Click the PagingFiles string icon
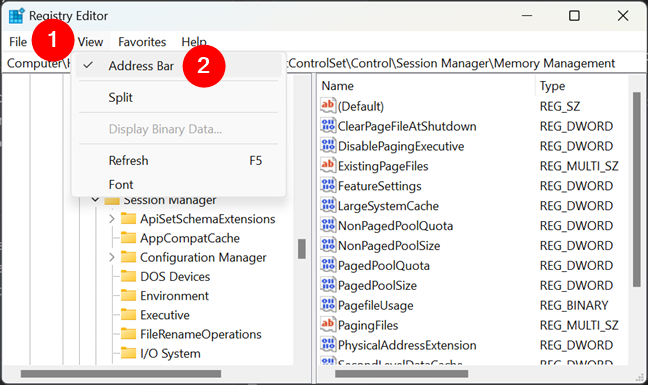The width and height of the screenshot is (648, 385). coord(328,324)
